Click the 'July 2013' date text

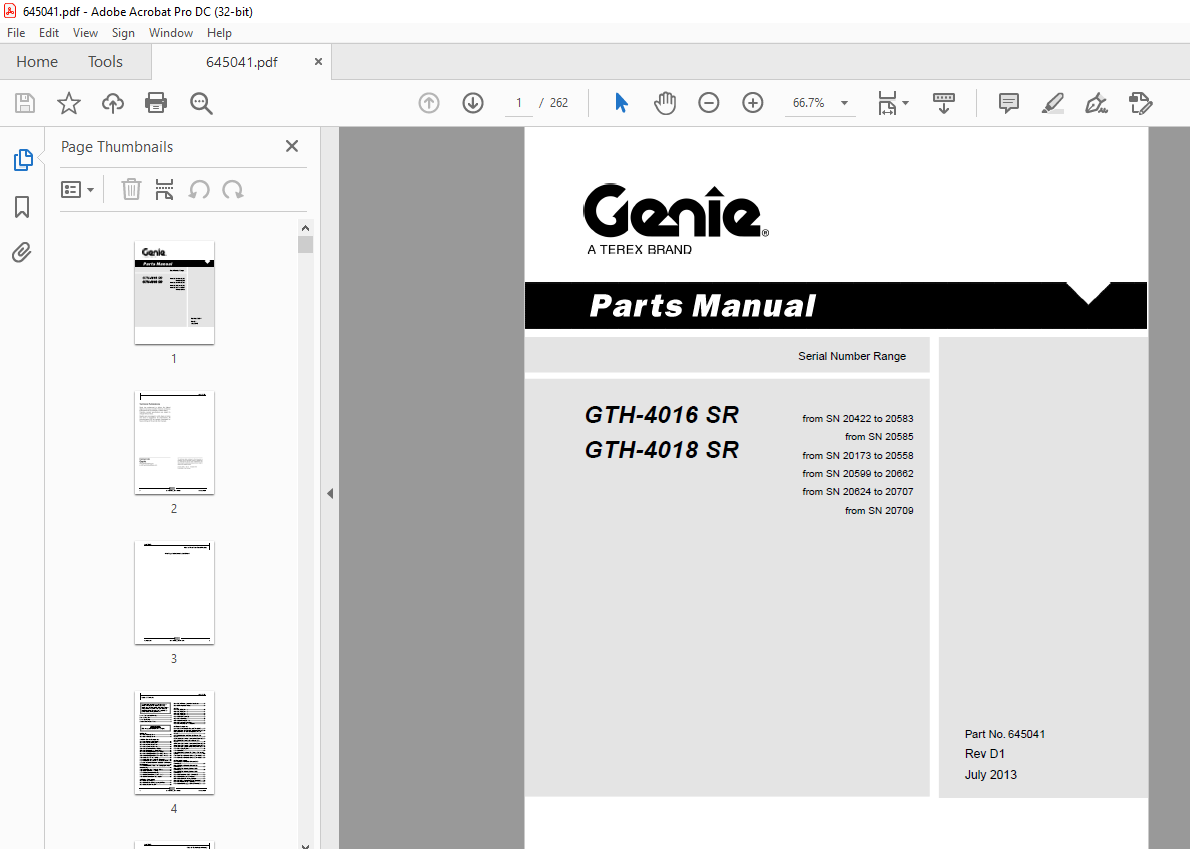coord(990,775)
